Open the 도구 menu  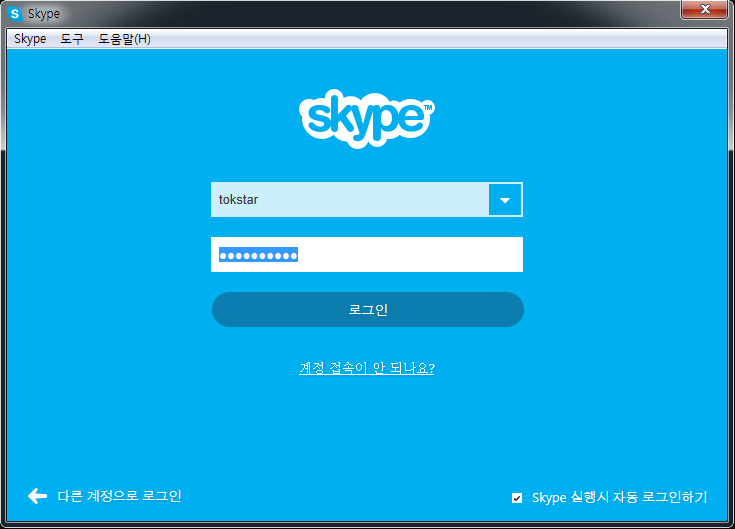[x=72, y=39]
